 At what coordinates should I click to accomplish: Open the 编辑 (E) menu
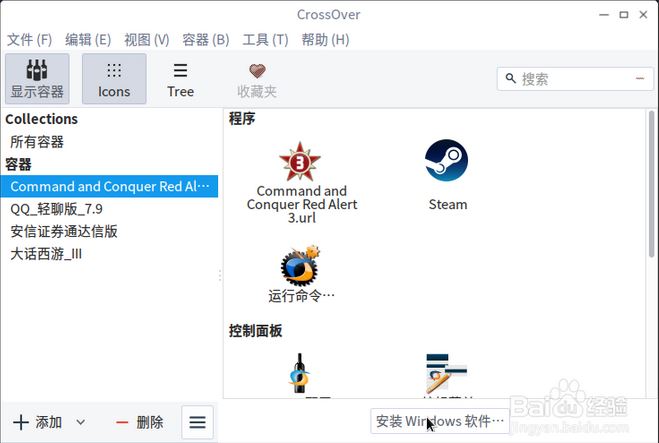point(88,40)
